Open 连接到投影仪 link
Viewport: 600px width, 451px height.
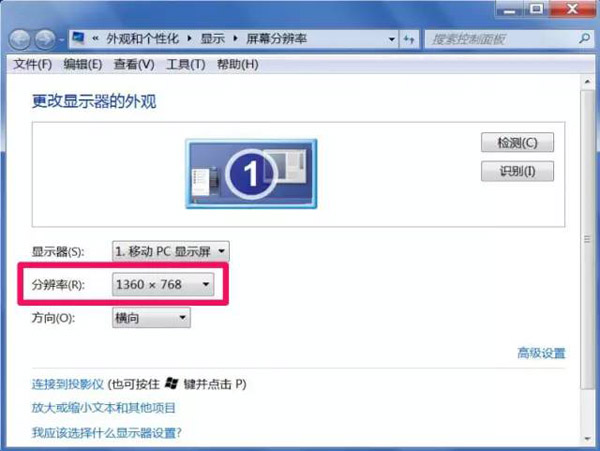pos(68,384)
